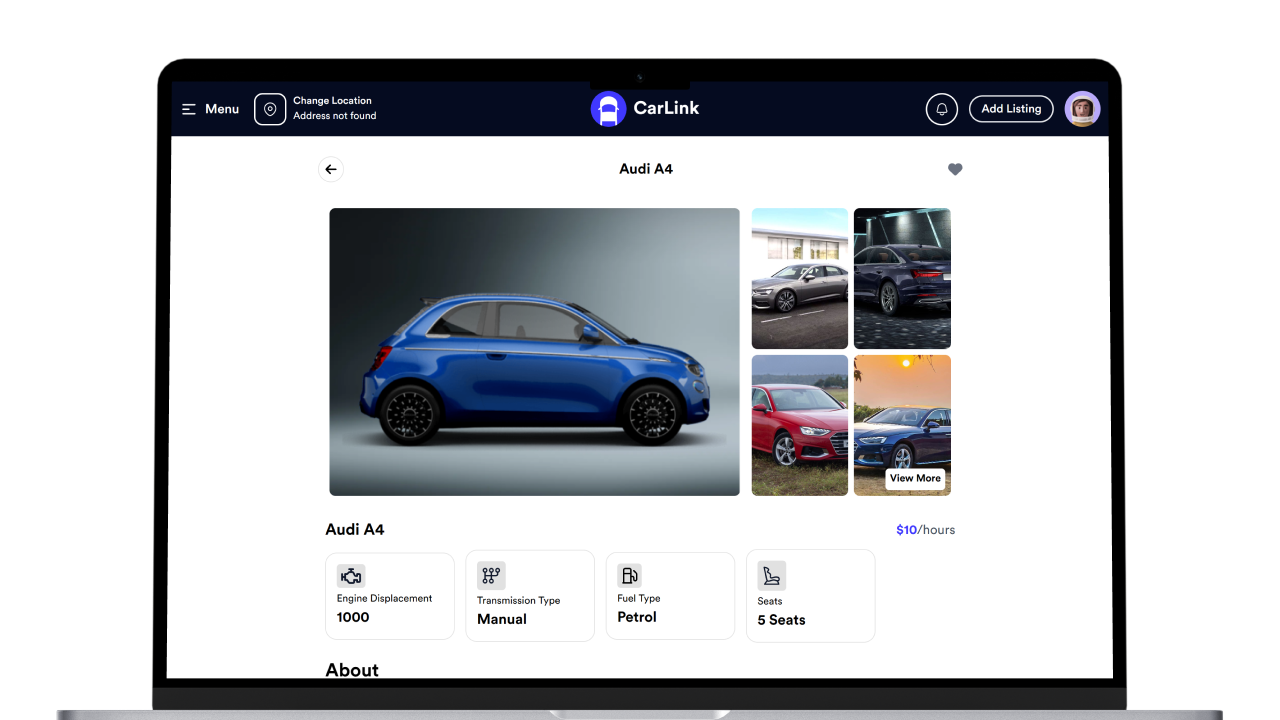Image resolution: width=1280 pixels, height=720 pixels.
Task: Click Address not found text
Action: click(x=335, y=116)
